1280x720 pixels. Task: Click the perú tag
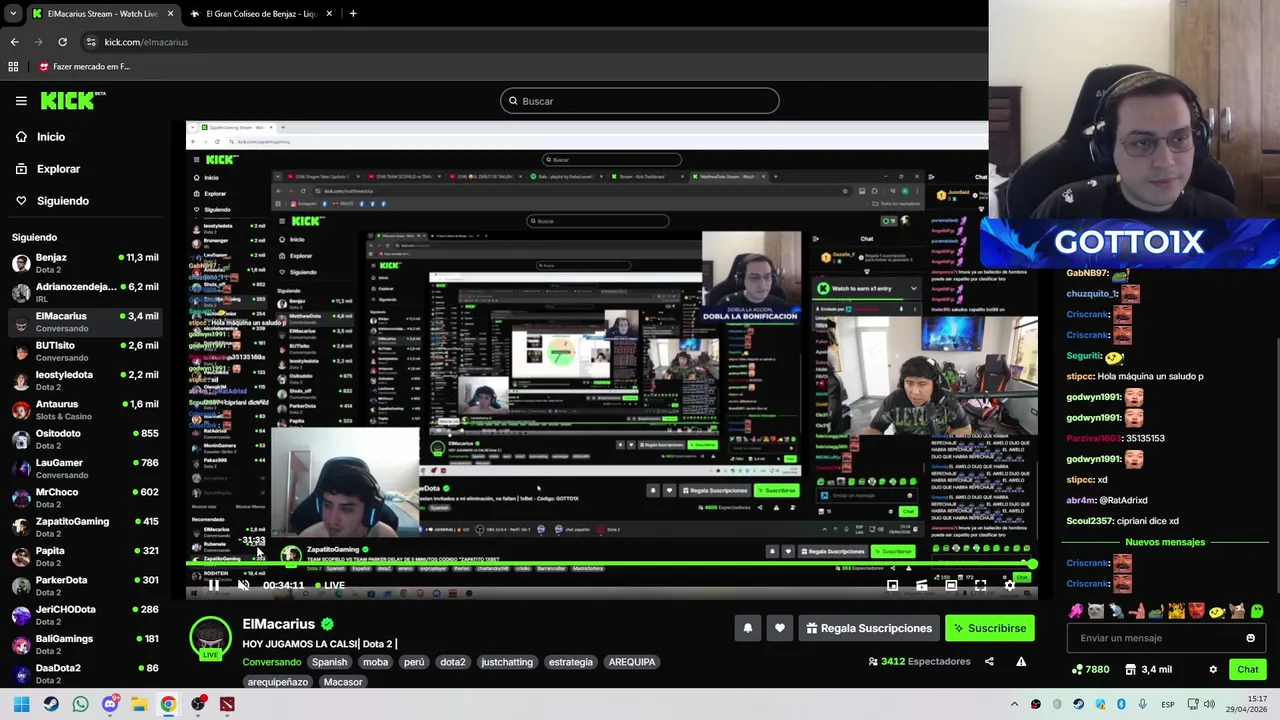point(414,662)
